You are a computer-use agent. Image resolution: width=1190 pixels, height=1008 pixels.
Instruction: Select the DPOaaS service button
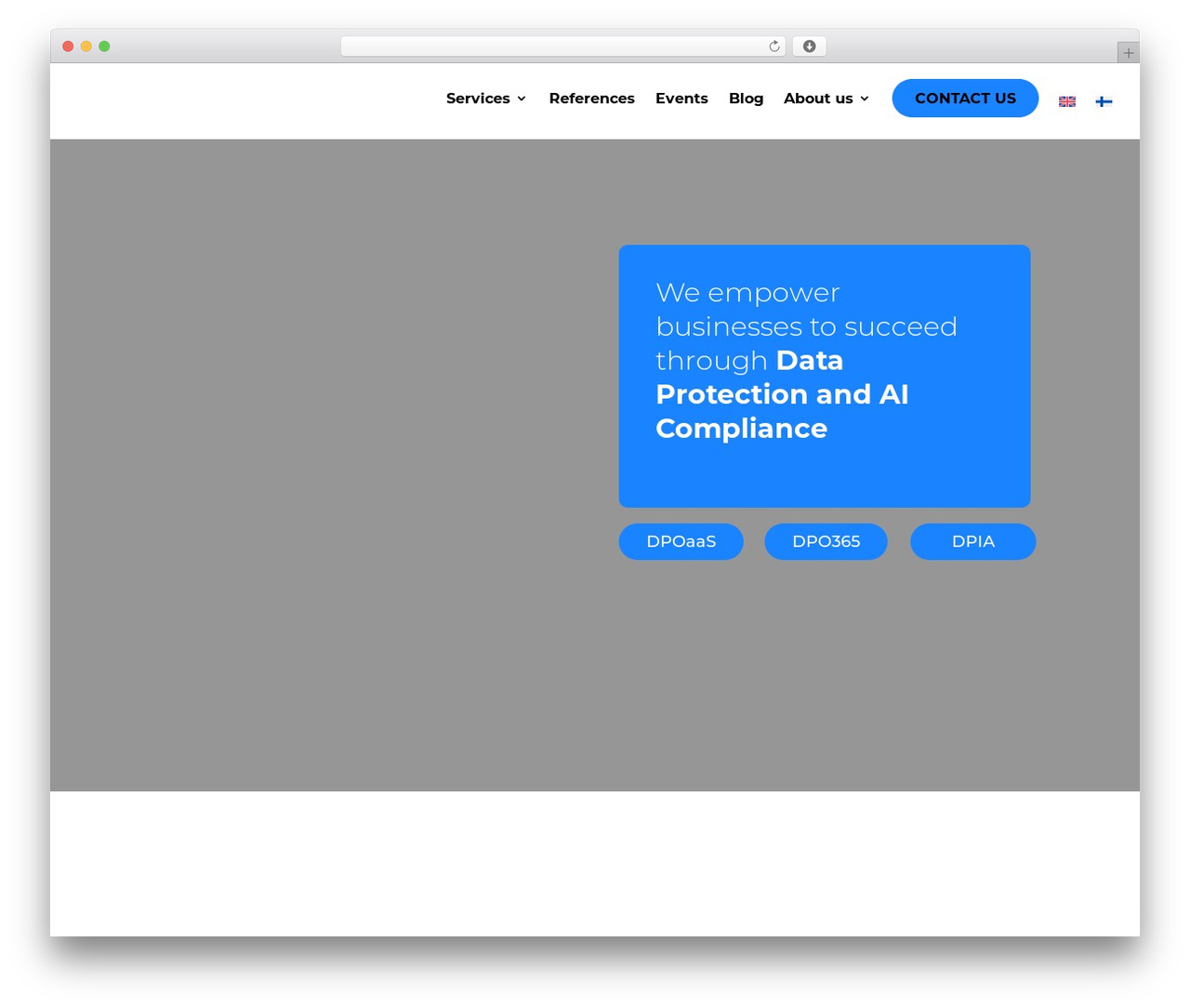pyautogui.click(x=681, y=542)
